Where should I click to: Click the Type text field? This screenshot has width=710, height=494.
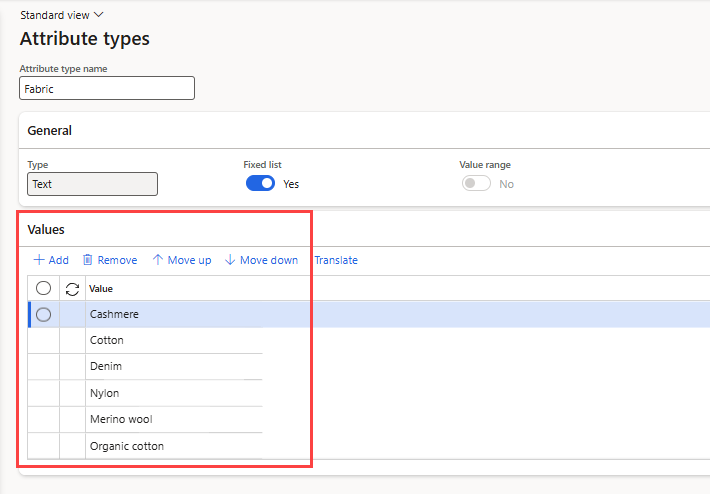tap(92, 184)
